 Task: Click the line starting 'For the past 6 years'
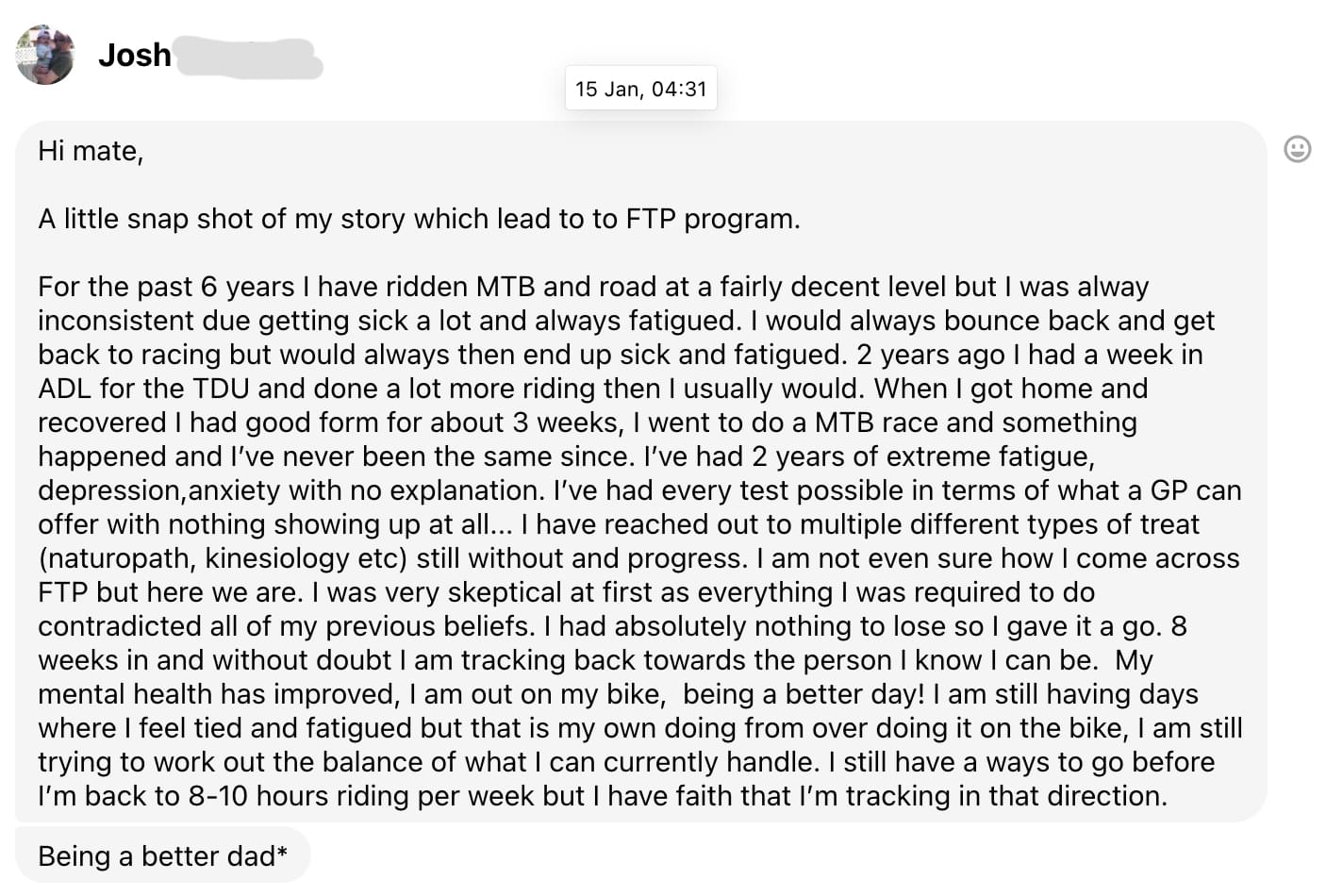tap(593, 287)
